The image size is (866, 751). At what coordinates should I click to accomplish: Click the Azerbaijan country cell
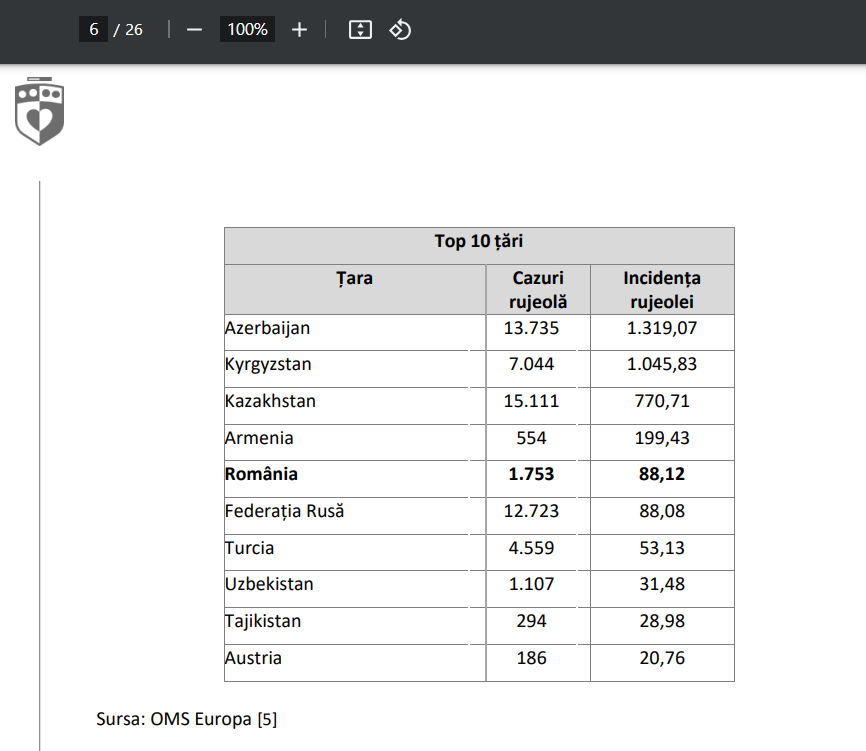click(267, 328)
